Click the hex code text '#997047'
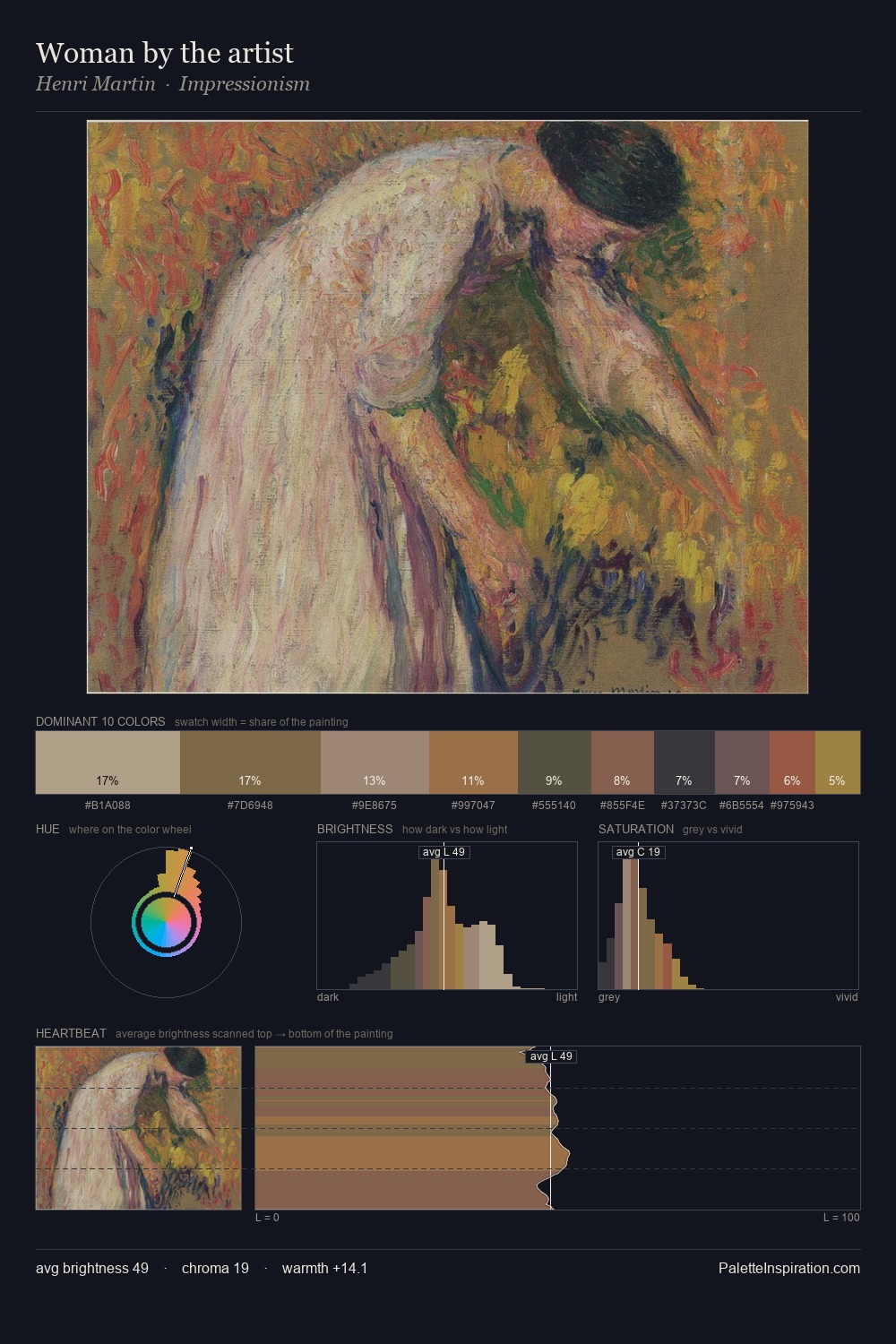 473,806
